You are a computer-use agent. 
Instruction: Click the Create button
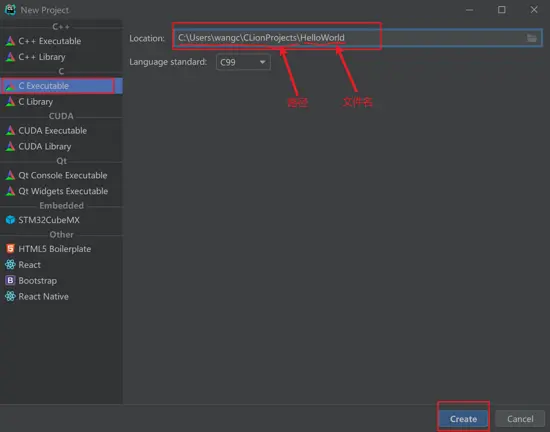pyautogui.click(x=463, y=419)
